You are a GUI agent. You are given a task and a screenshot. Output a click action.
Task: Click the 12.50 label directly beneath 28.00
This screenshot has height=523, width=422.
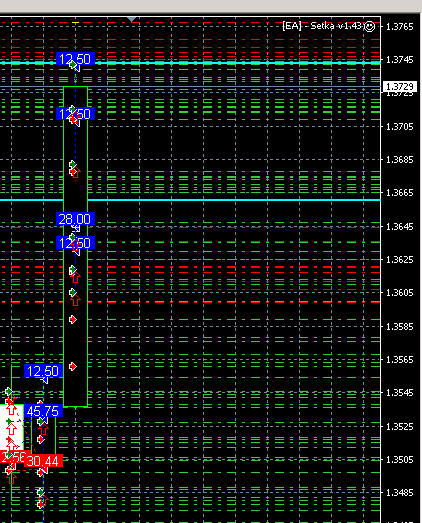76,242
